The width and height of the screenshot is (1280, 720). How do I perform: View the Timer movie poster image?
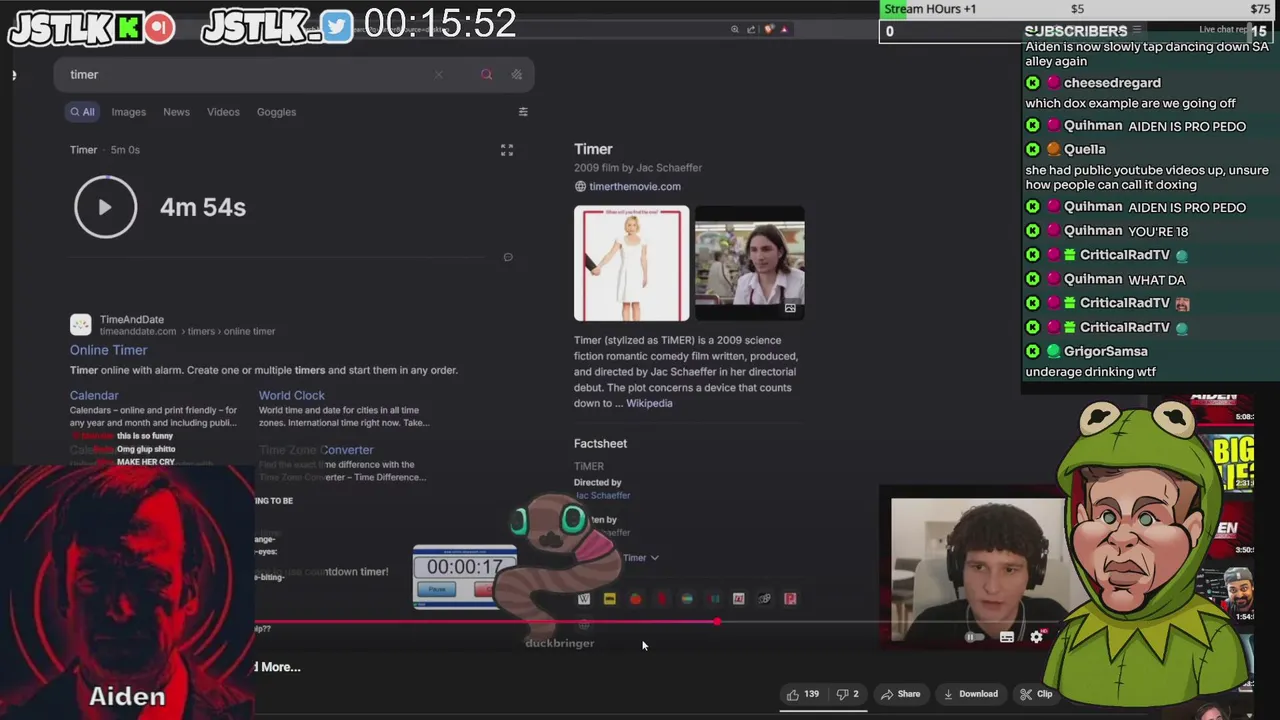[631, 264]
